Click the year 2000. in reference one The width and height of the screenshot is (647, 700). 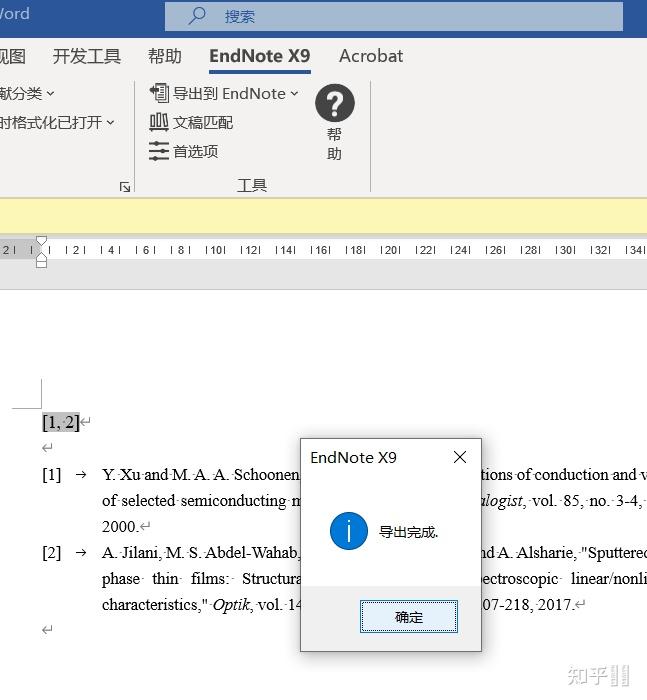[x=120, y=527]
